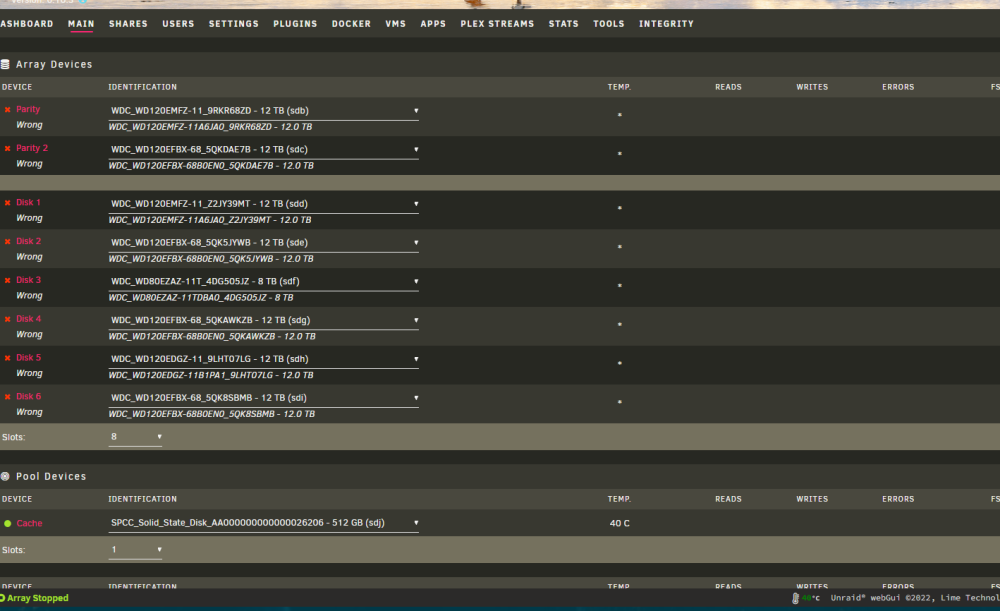Click the Parity 2 device link
The height and width of the screenshot is (611, 1000).
point(32,149)
